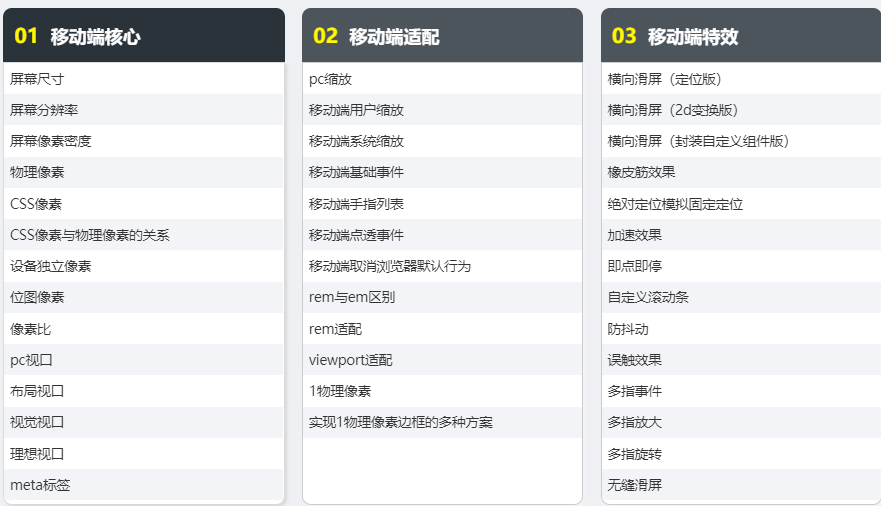881x506 pixels.
Task: Select the 'pc缩放' row
Action: pos(442,79)
